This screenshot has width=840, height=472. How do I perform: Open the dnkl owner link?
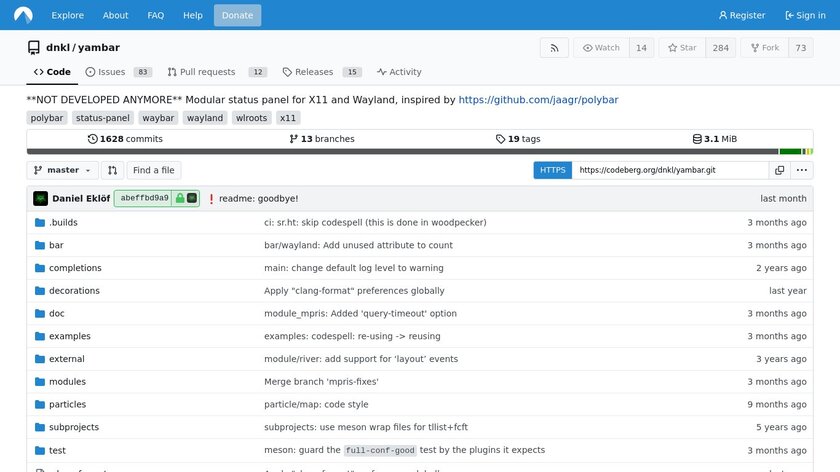coord(58,48)
